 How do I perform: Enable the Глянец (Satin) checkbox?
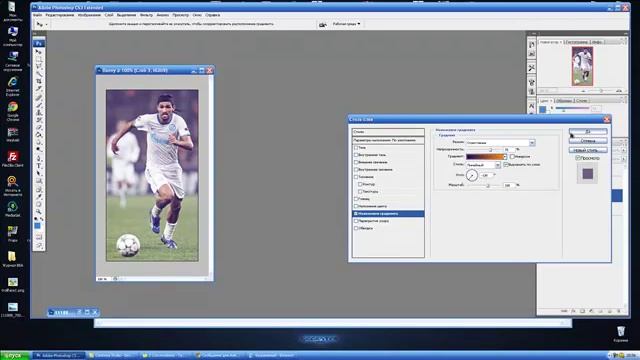(356, 199)
